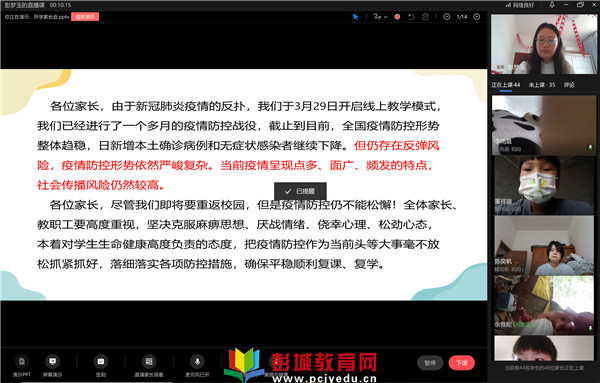Toggle the microphone 麦克风已开
The height and width of the screenshot is (383, 600).
coord(197,366)
